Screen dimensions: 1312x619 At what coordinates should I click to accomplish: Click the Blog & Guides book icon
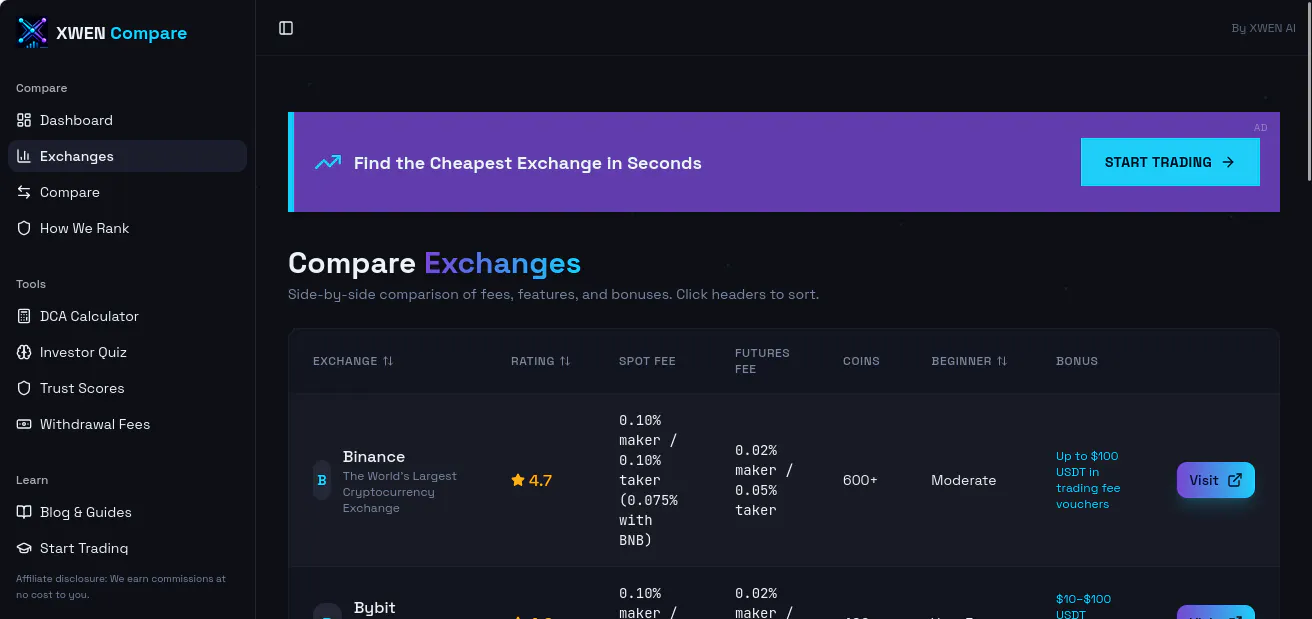pos(24,512)
